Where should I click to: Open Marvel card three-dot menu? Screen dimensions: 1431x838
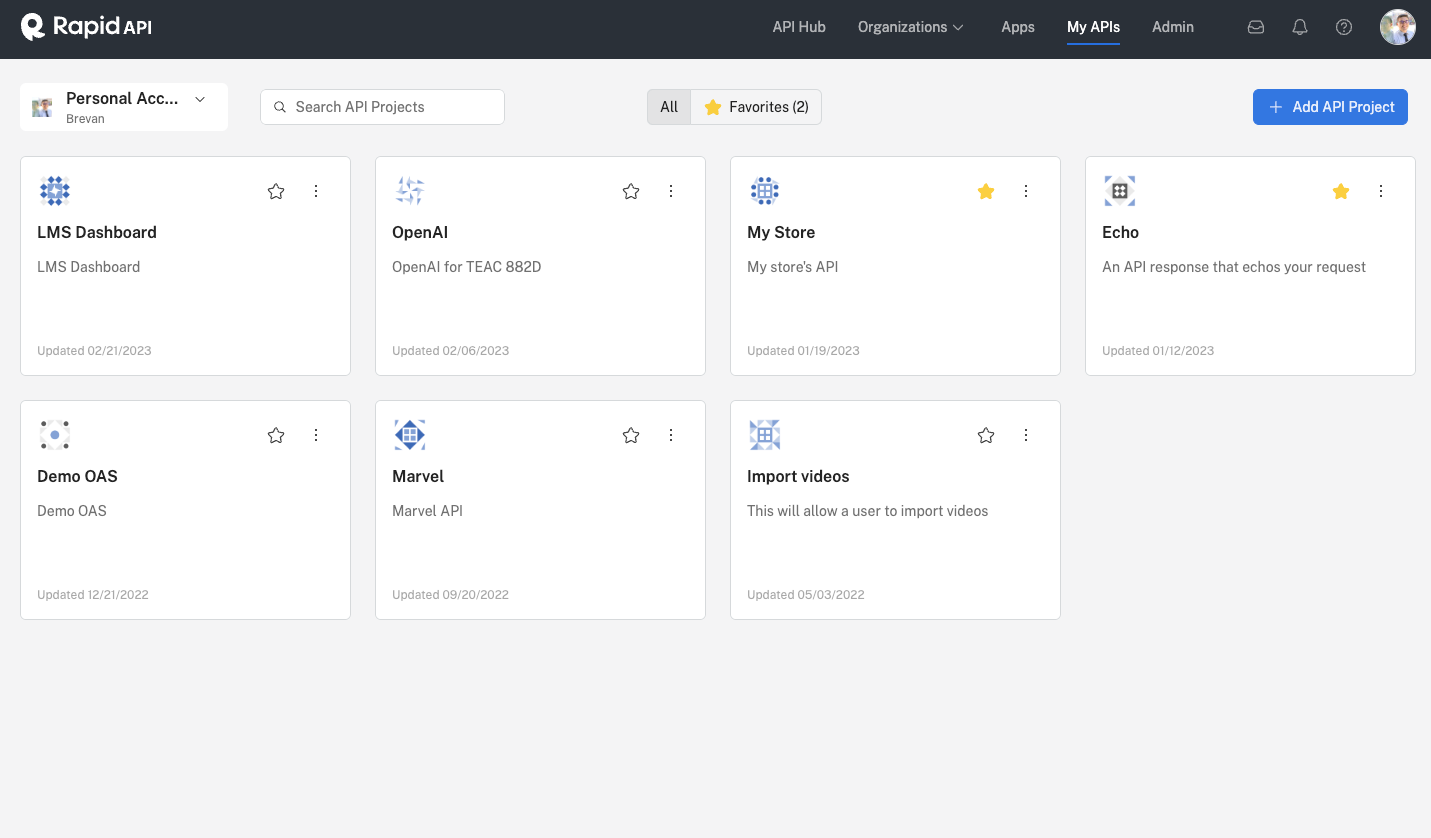(x=671, y=435)
